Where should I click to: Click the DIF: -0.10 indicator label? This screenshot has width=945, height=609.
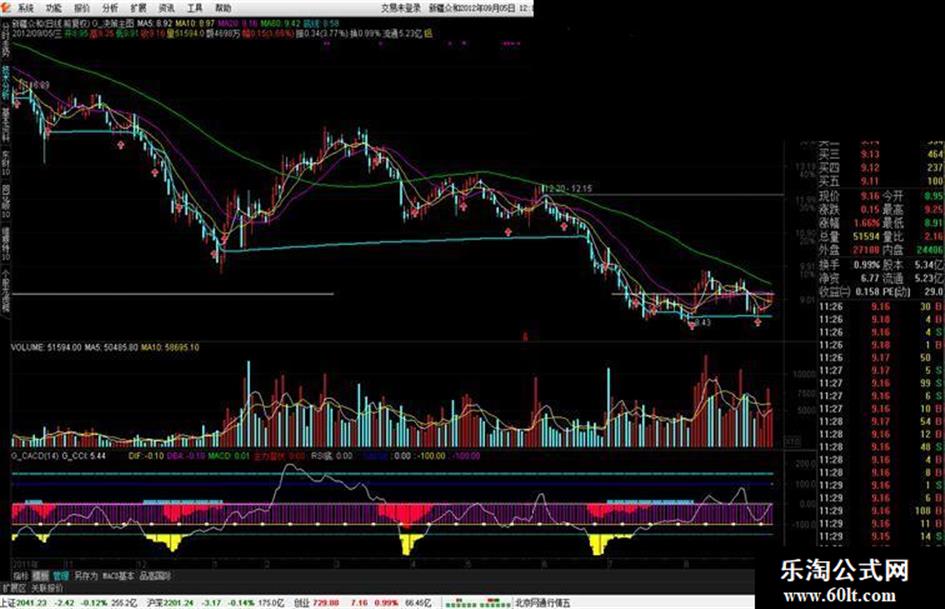coord(146,456)
